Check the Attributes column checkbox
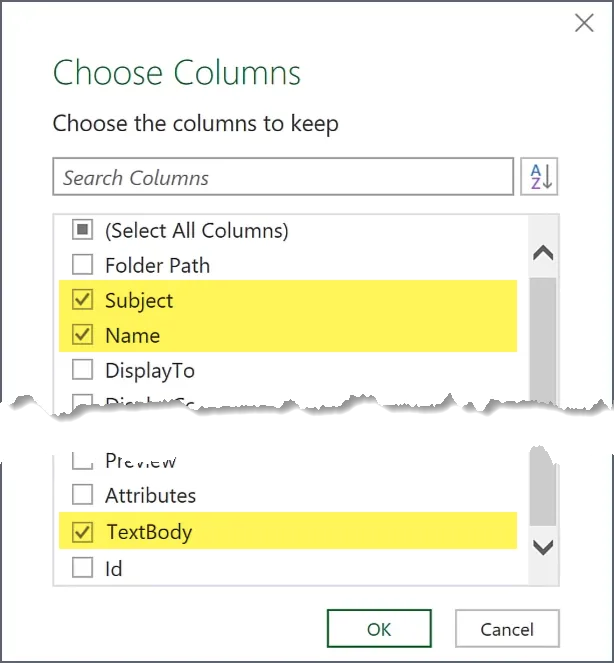The image size is (614, 663). [83, 495]
